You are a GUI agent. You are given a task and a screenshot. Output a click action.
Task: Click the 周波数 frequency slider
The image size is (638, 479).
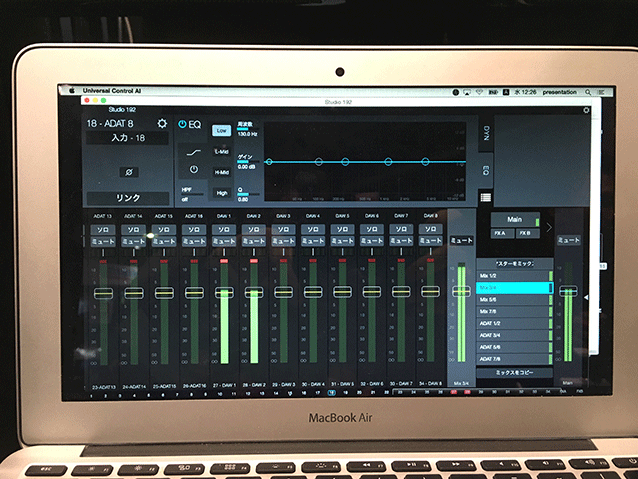pyautogui.click(x=248, y=129)
